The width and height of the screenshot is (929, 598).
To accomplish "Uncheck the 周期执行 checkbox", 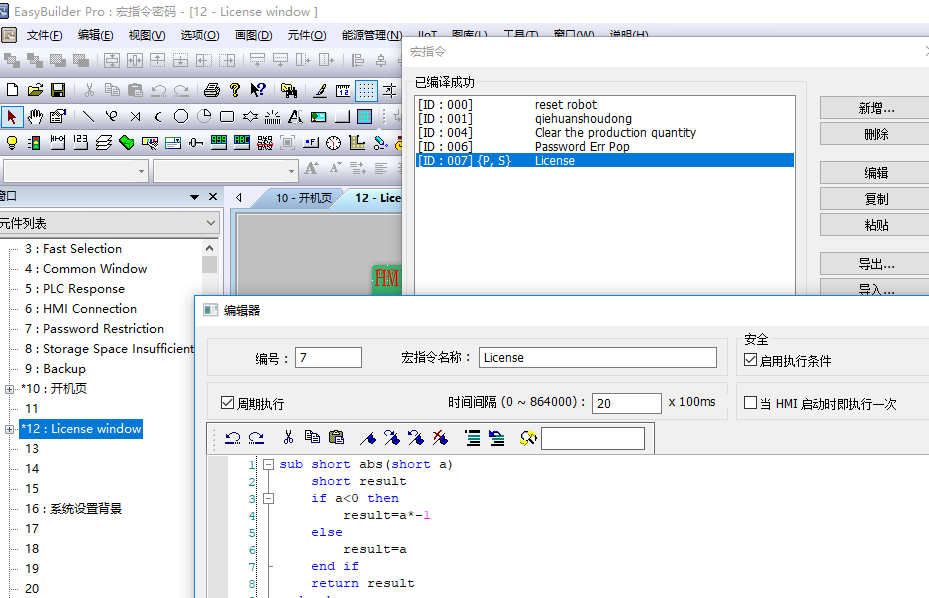I will pyautogui.click(x=227, y=403).
